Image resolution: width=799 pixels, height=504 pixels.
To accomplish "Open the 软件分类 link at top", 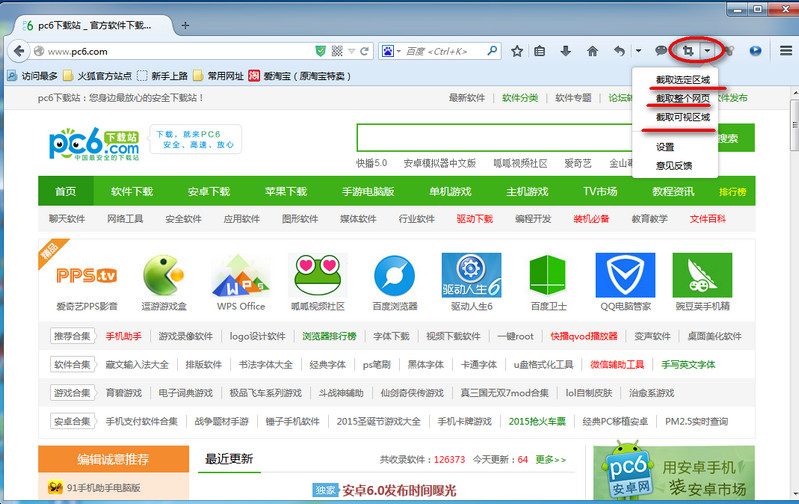I will pos(520,98).
